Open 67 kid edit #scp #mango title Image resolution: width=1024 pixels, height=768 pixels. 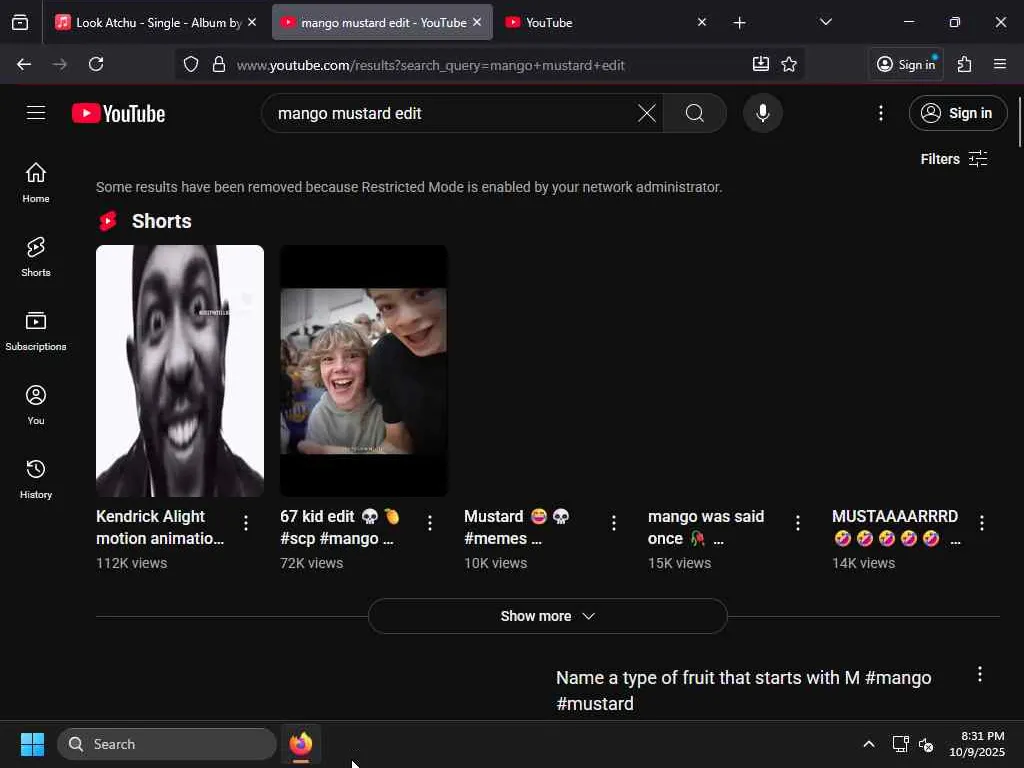(x=340, y=527)
